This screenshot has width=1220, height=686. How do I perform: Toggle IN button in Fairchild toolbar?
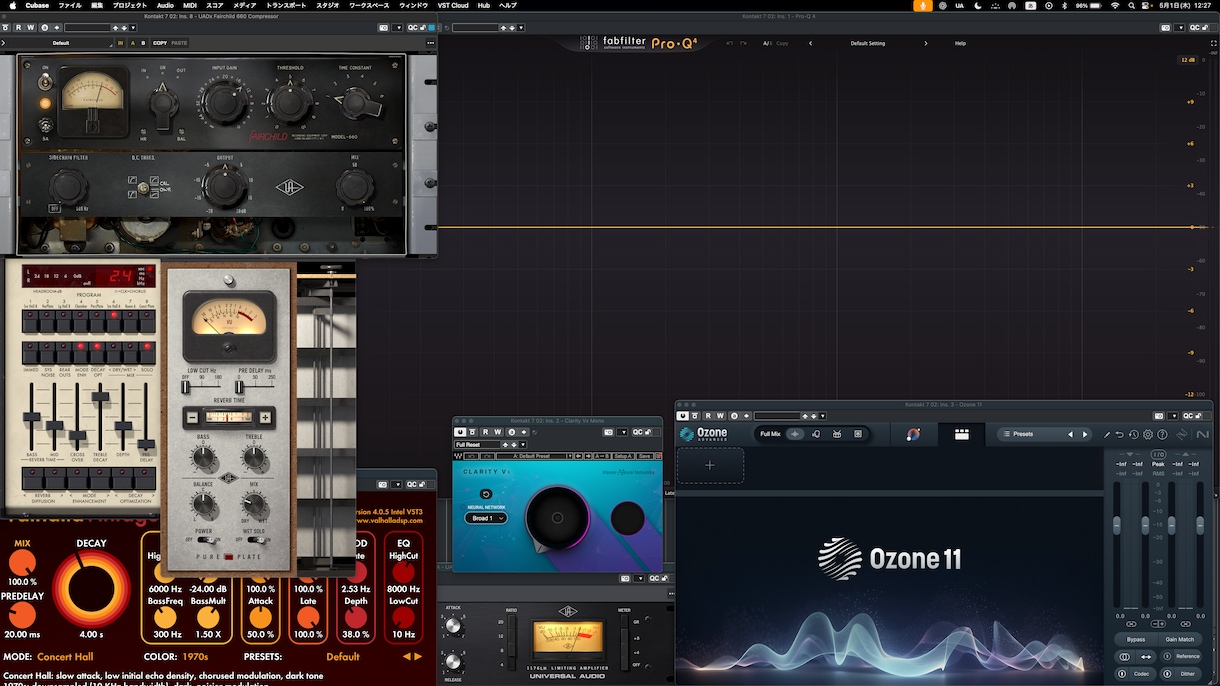(x=122, y=43)
